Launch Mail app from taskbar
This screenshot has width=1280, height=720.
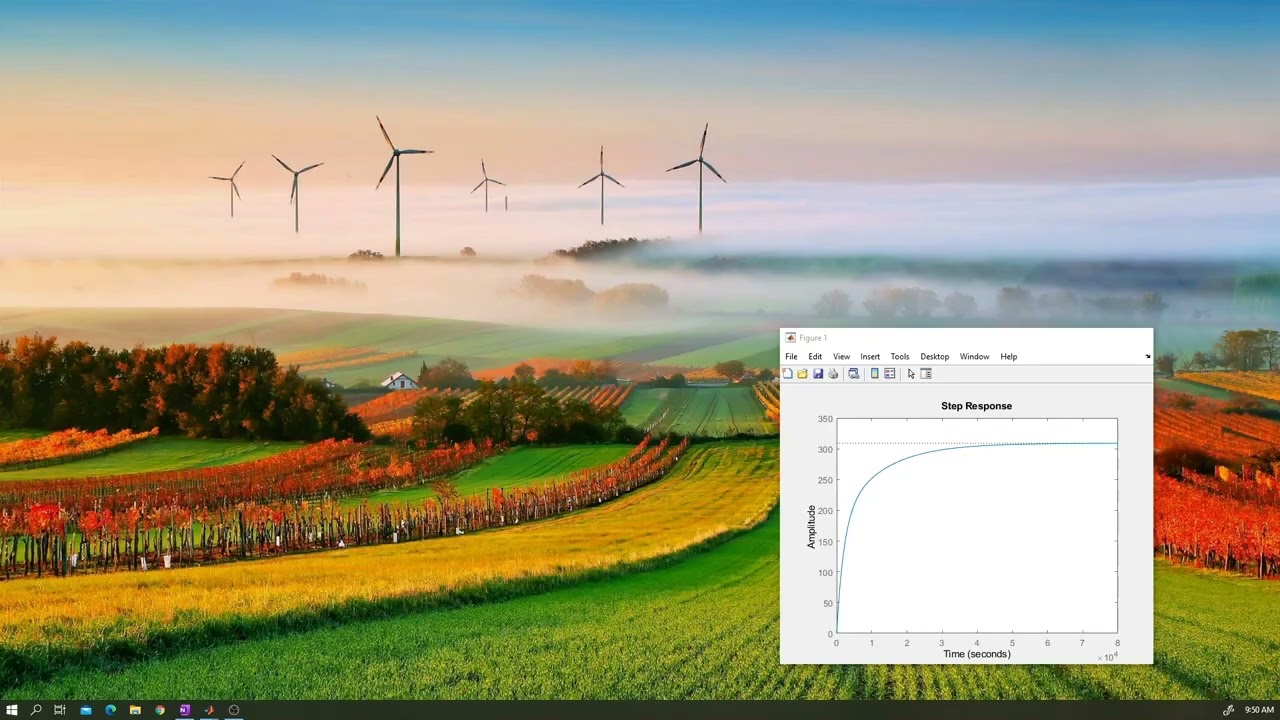[x=86, y=710]
